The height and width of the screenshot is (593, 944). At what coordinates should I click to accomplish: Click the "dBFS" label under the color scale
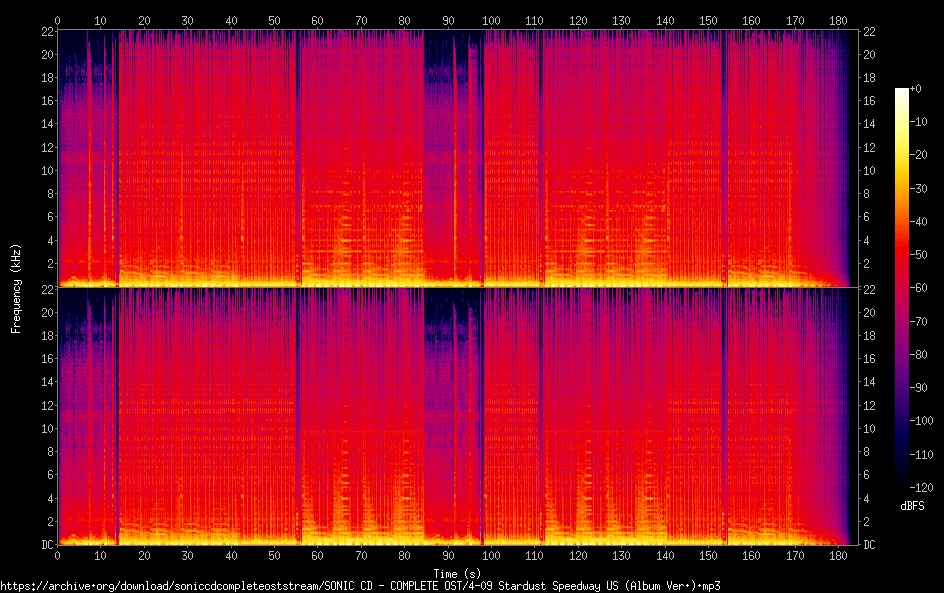(911, 507)
